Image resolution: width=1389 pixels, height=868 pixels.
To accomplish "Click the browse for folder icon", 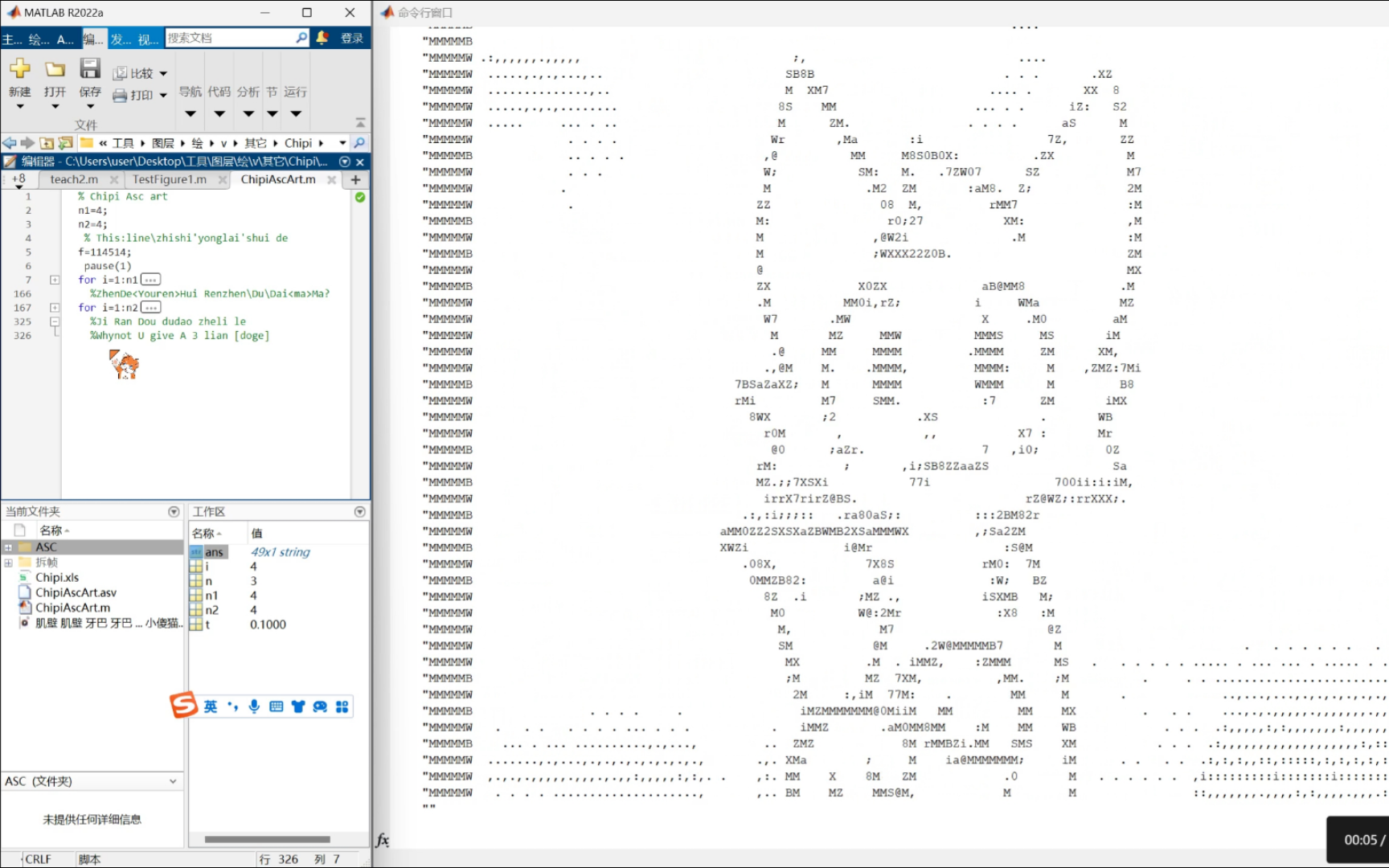I will click(65, 143).
